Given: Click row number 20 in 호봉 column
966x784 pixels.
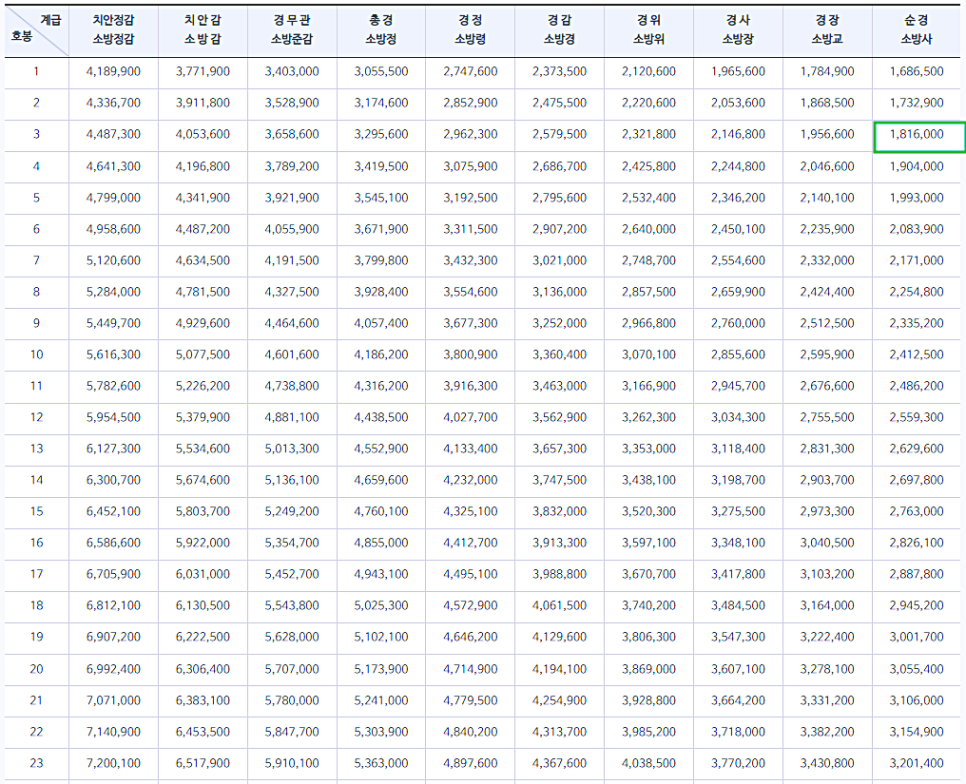Looking at the screenshot, I should click(x=36, y=669).
